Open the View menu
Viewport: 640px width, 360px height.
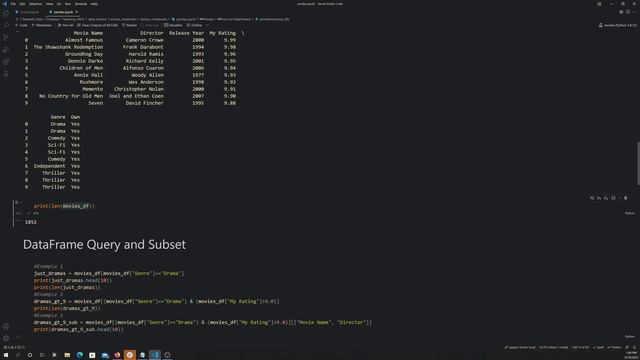point(49,4)
